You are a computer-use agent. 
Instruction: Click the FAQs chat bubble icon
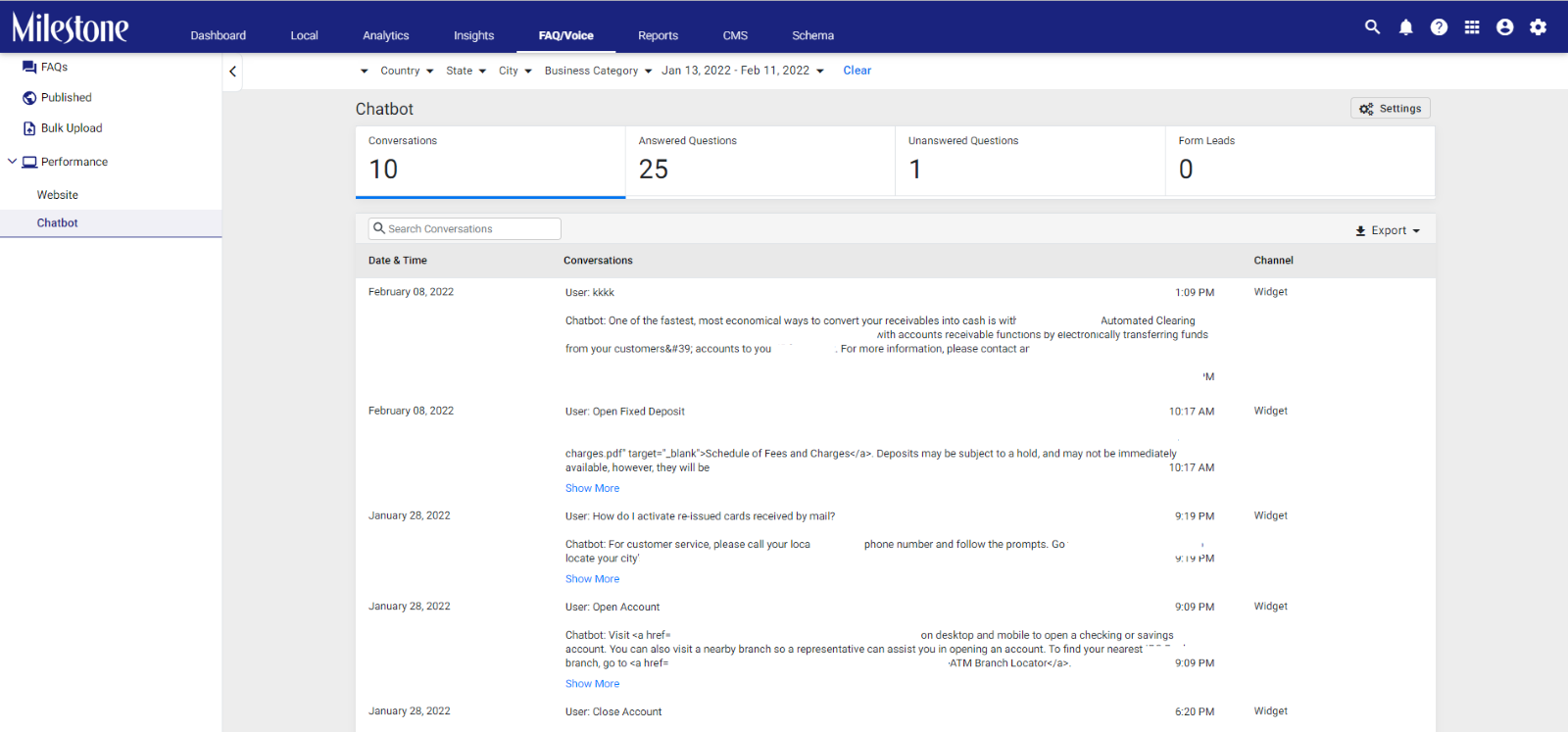29,68
